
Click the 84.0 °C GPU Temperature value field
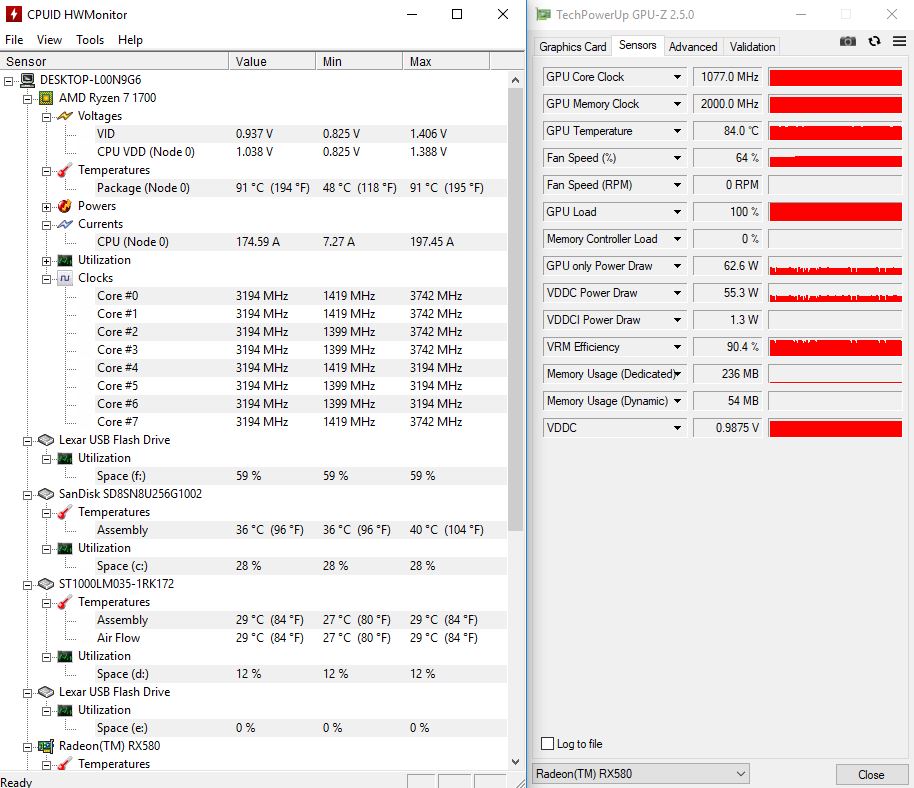tap(727, 131)
